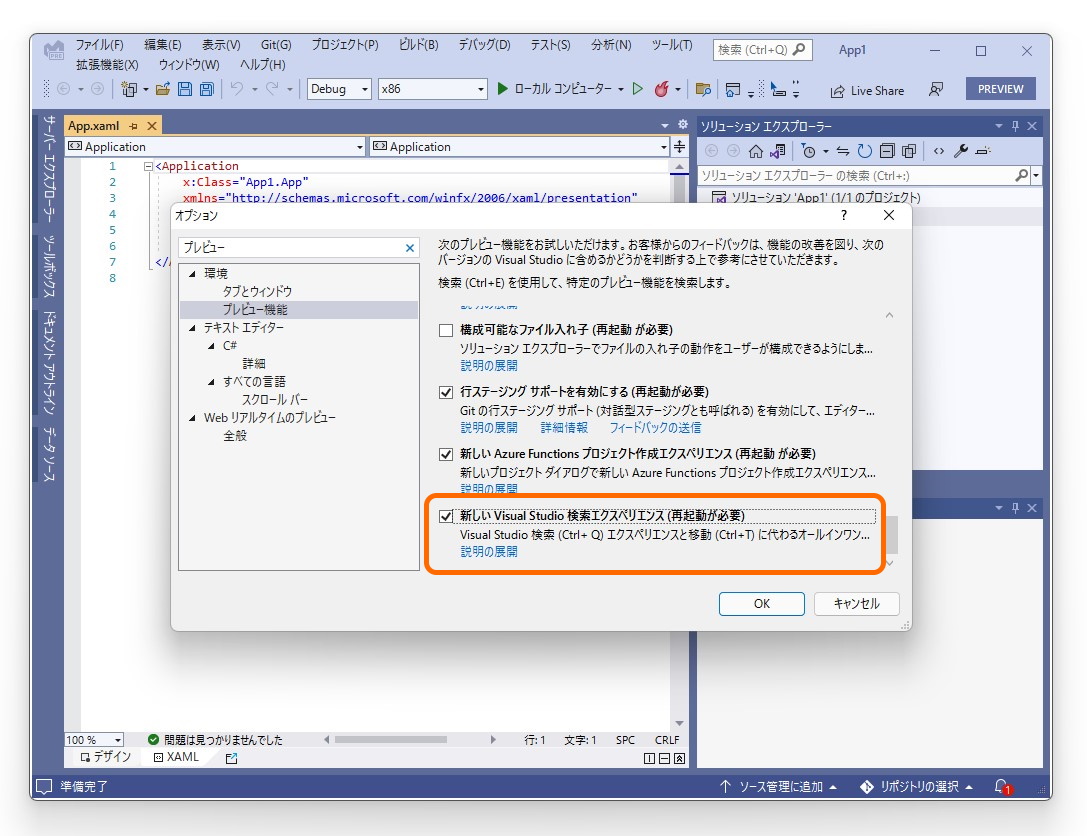
Task: Open the フィードバックの送信 link
Action: click(x=655, y=428)
